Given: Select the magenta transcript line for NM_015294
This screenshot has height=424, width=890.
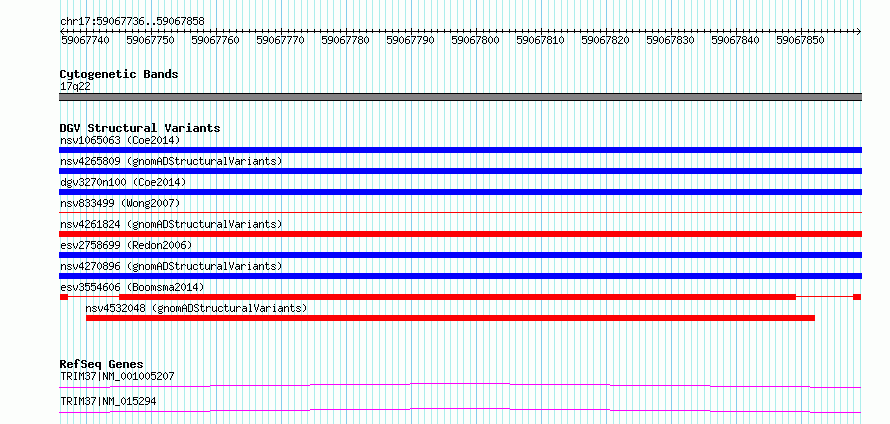Looking at the screenshot, I should 460,410.
